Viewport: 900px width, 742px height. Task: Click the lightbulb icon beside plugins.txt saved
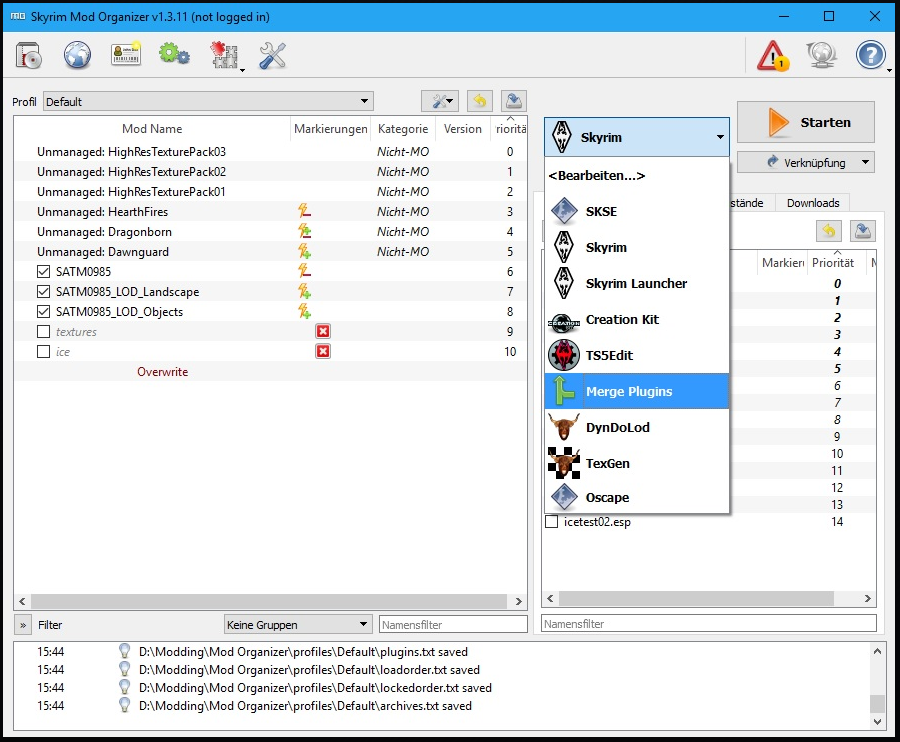tap(124, 651)
